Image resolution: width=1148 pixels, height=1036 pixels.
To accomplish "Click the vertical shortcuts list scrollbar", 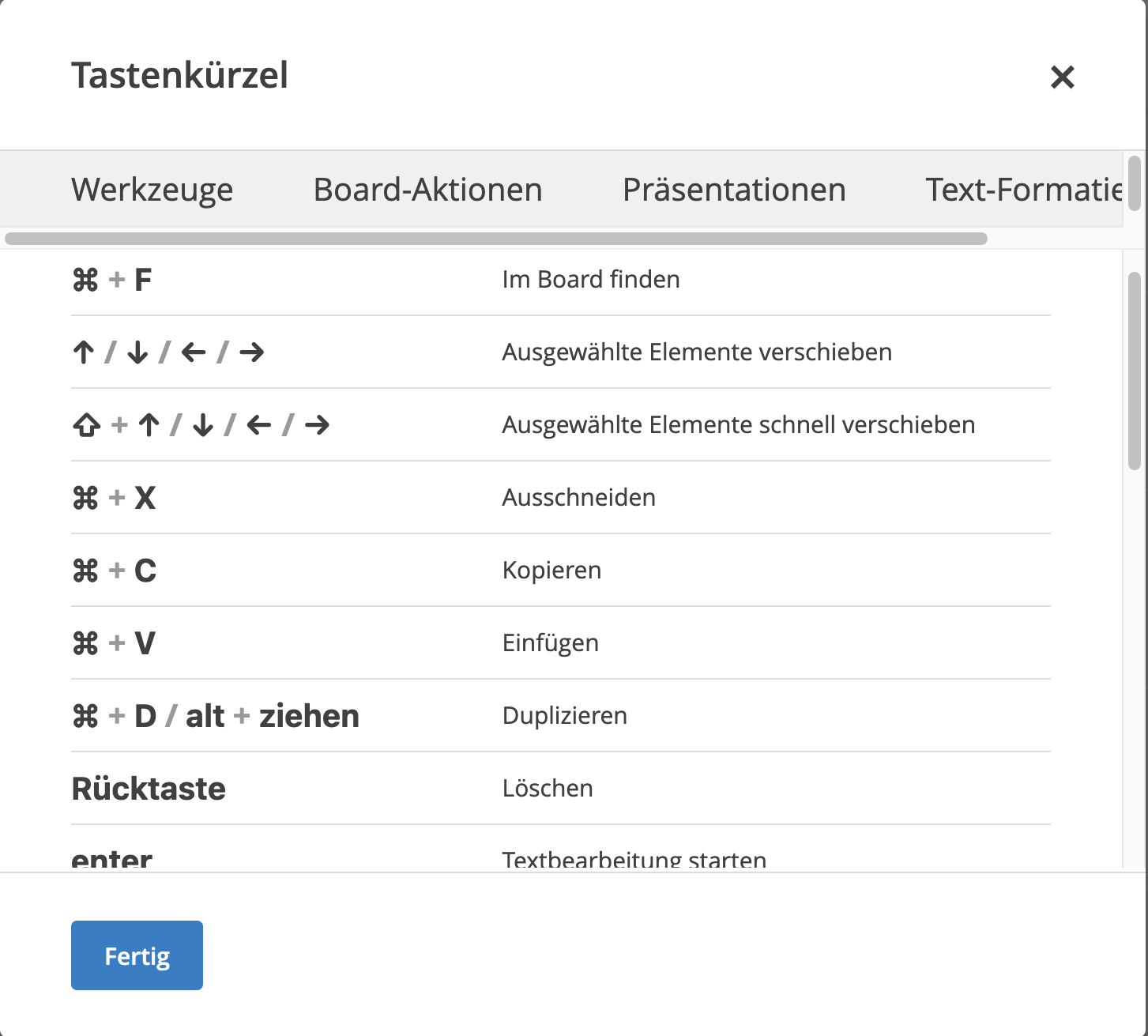I will [x=1135, y=371].
